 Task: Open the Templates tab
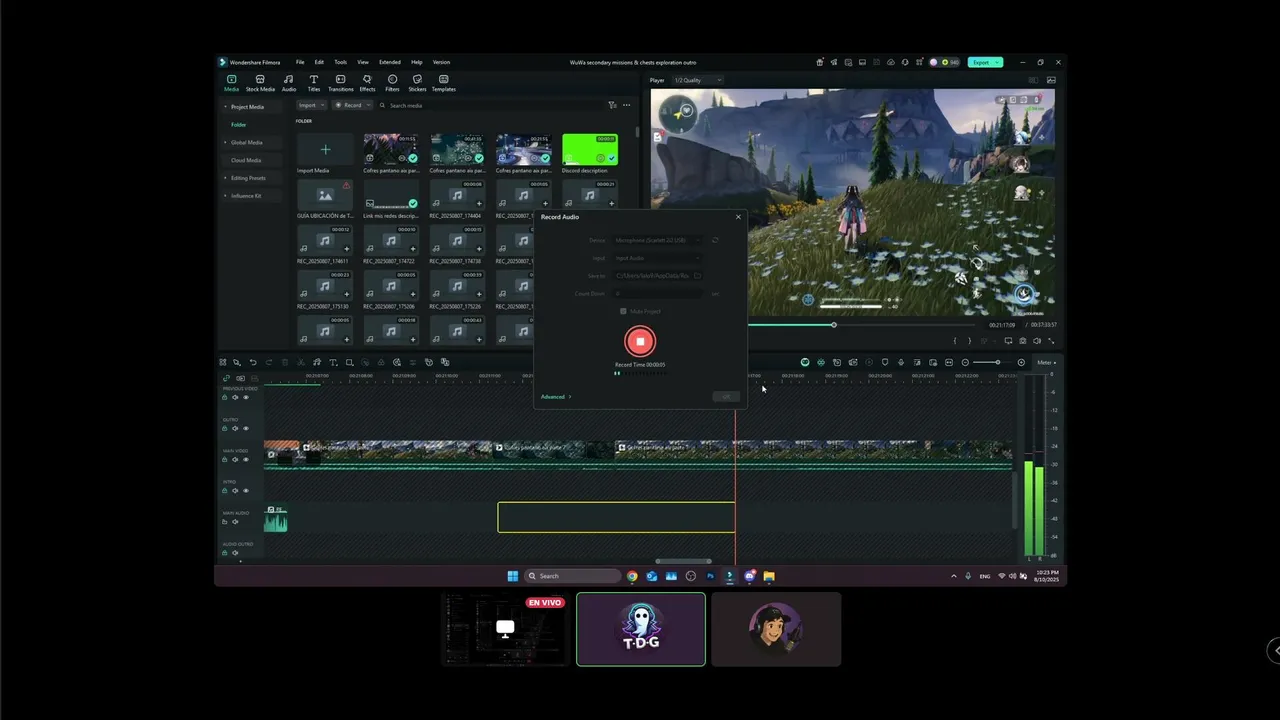click(444, 83)
